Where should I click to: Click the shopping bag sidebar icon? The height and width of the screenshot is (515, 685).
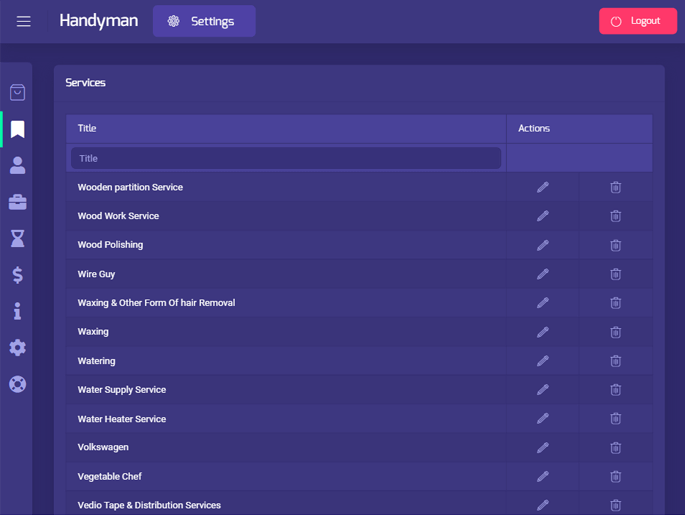(x=17, y=92)
